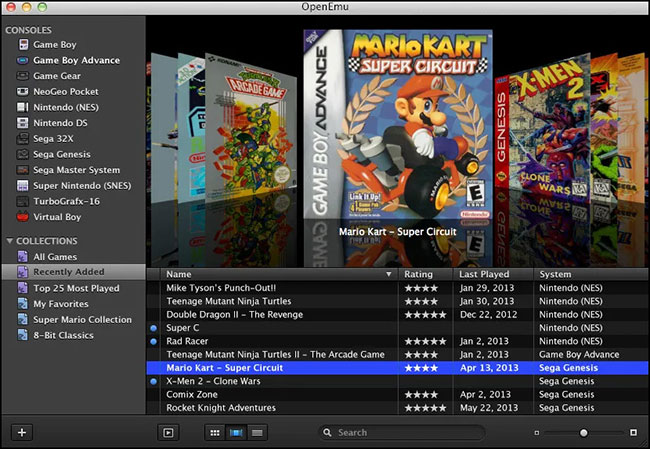The image size is (650, 449).
Task: Select the Comix Zone row
Action: 398,394
